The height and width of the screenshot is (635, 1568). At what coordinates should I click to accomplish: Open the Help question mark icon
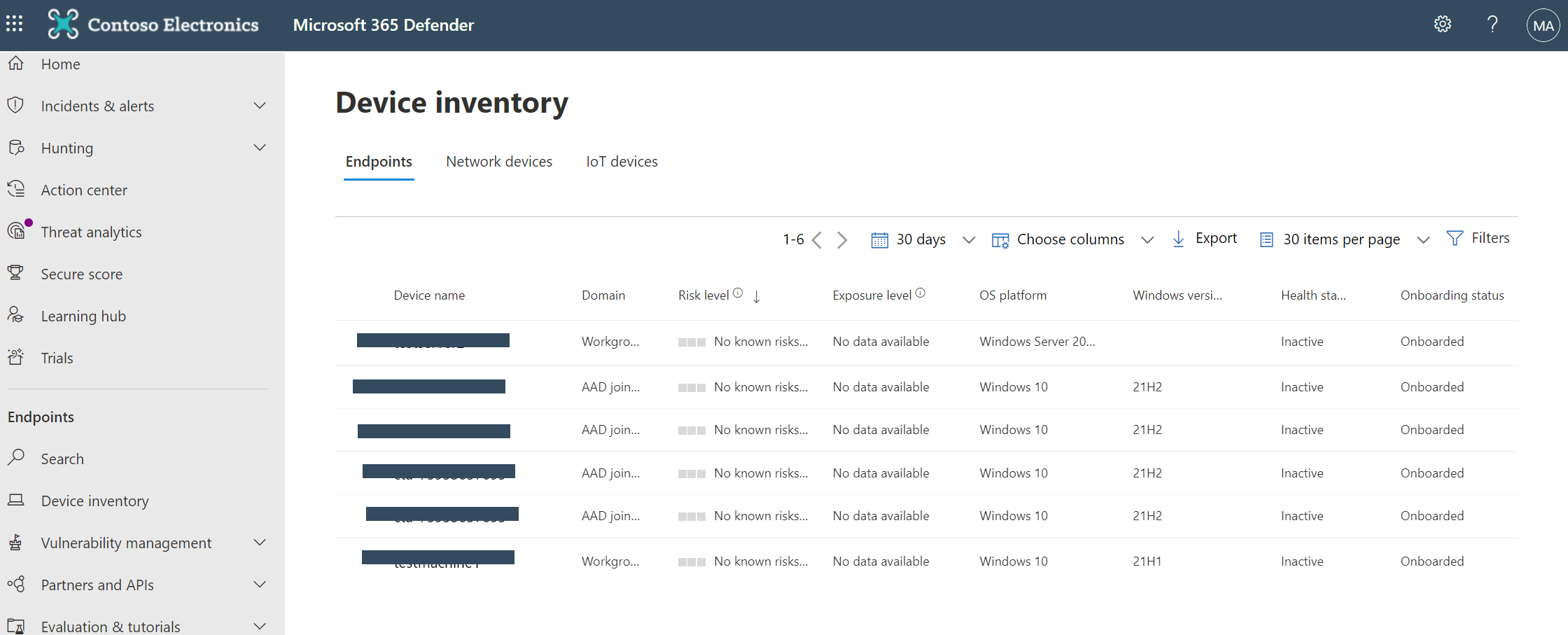coord(1493,23)
